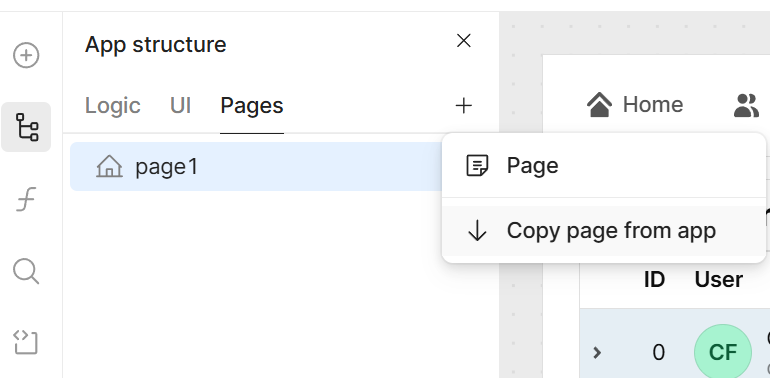Click the plus icon to add page

point(464,106)
